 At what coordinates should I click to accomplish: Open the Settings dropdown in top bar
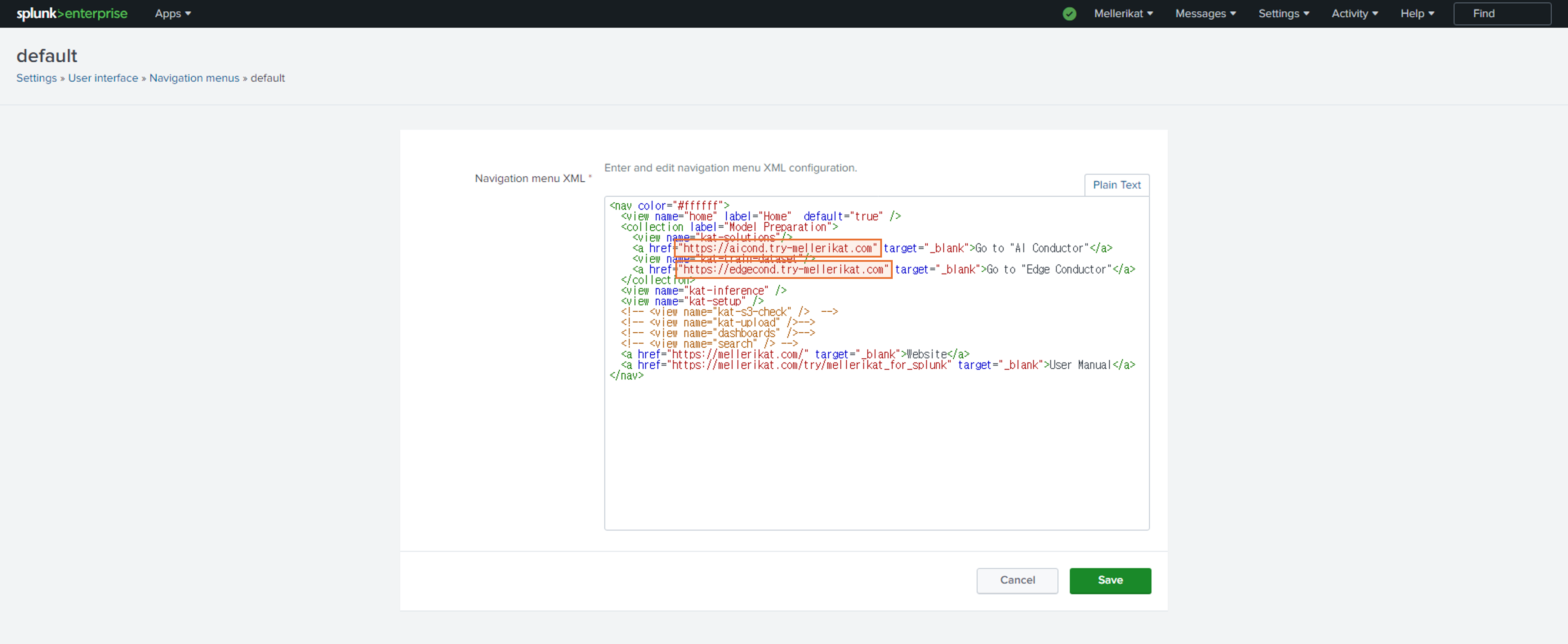(1284, 14)
